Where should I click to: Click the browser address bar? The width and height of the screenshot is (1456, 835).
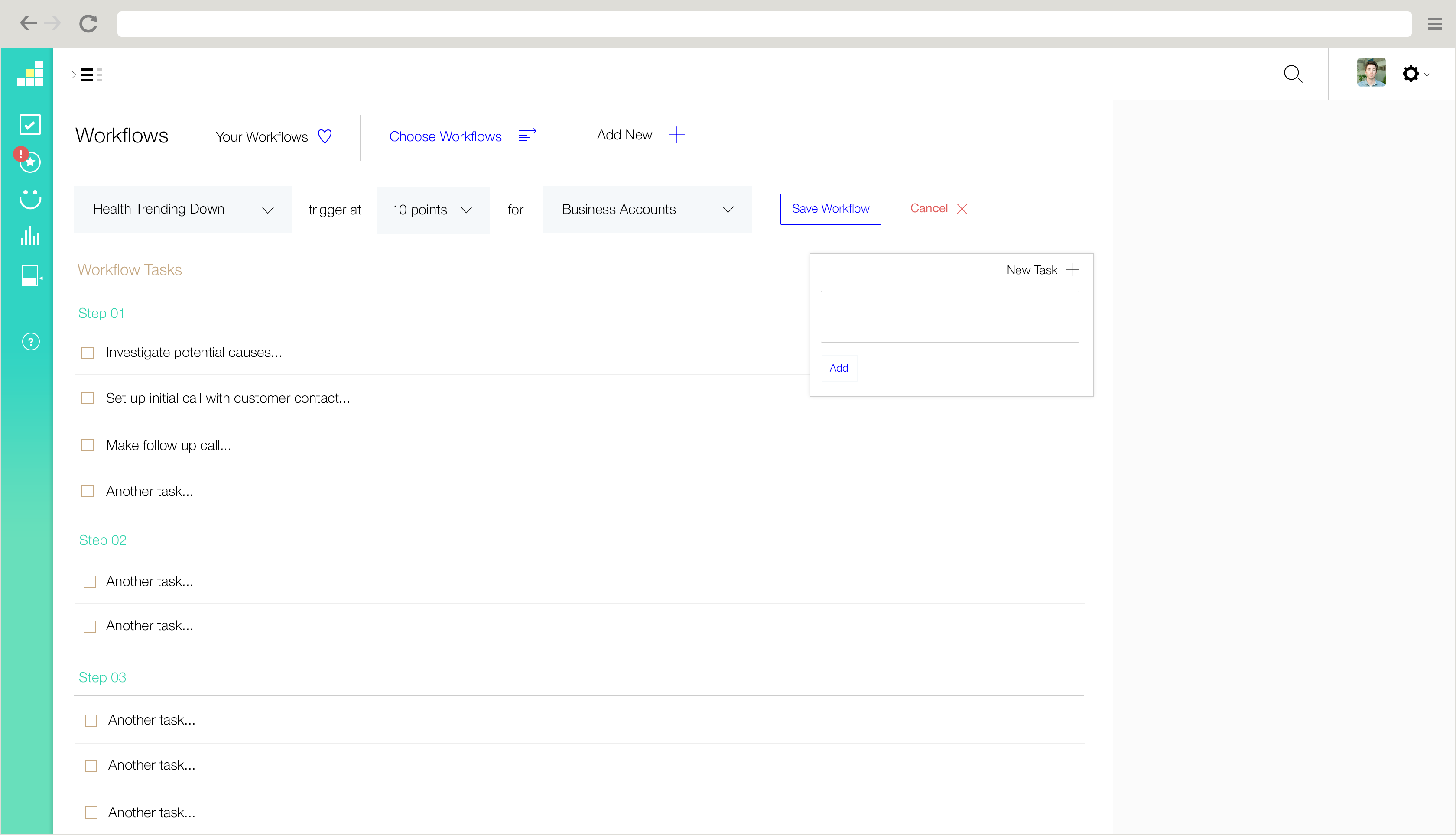(x=764, y=23)
